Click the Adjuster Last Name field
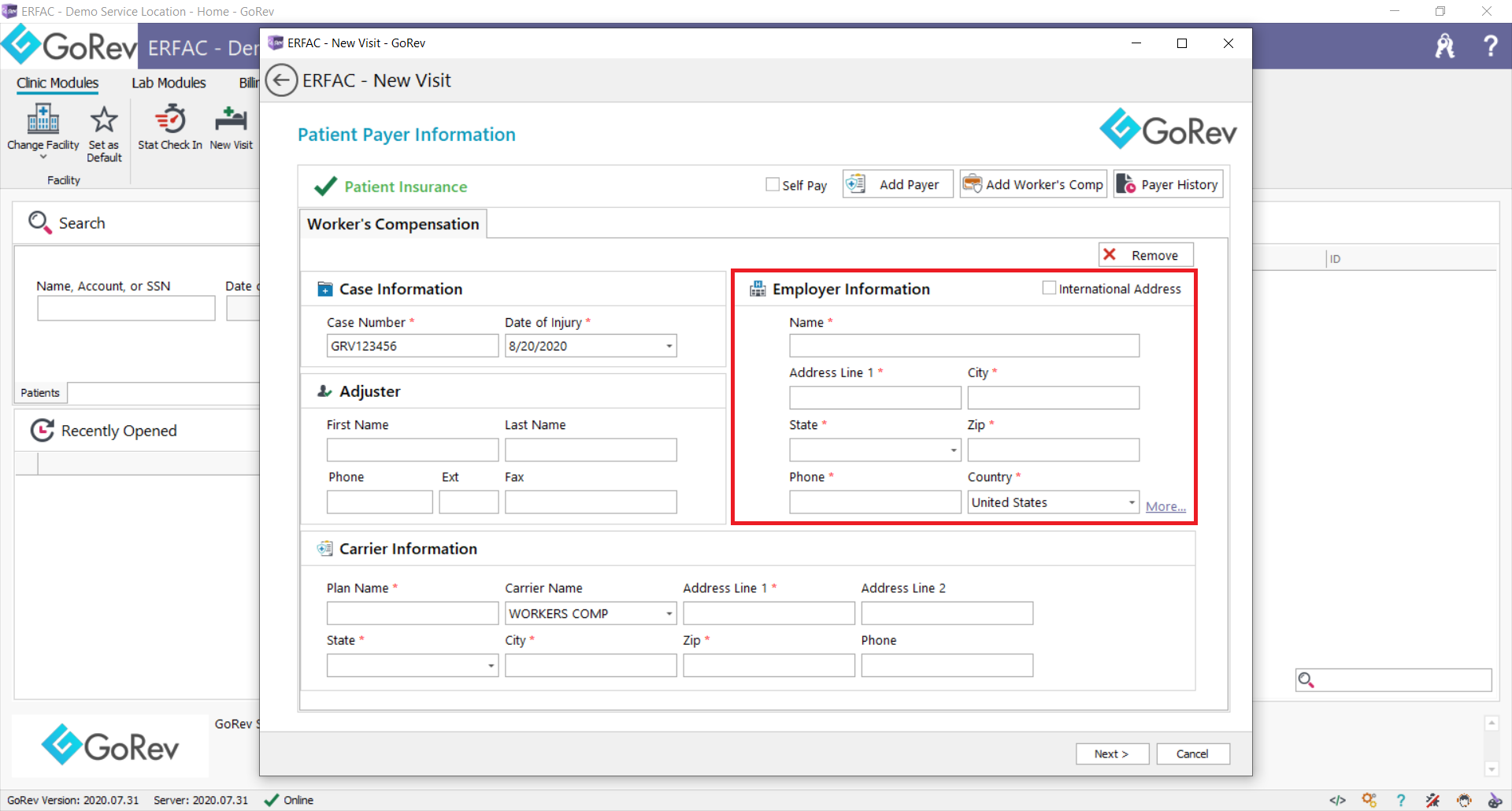Viewport: 1512px width, 811px height. click(x=591, y=450)
